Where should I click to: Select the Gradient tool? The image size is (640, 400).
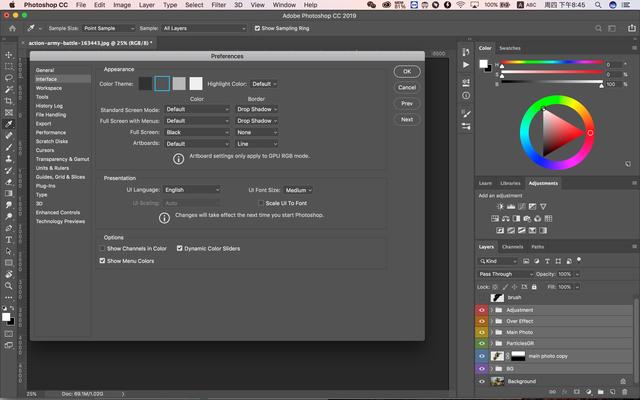click(x=9, y=193)
